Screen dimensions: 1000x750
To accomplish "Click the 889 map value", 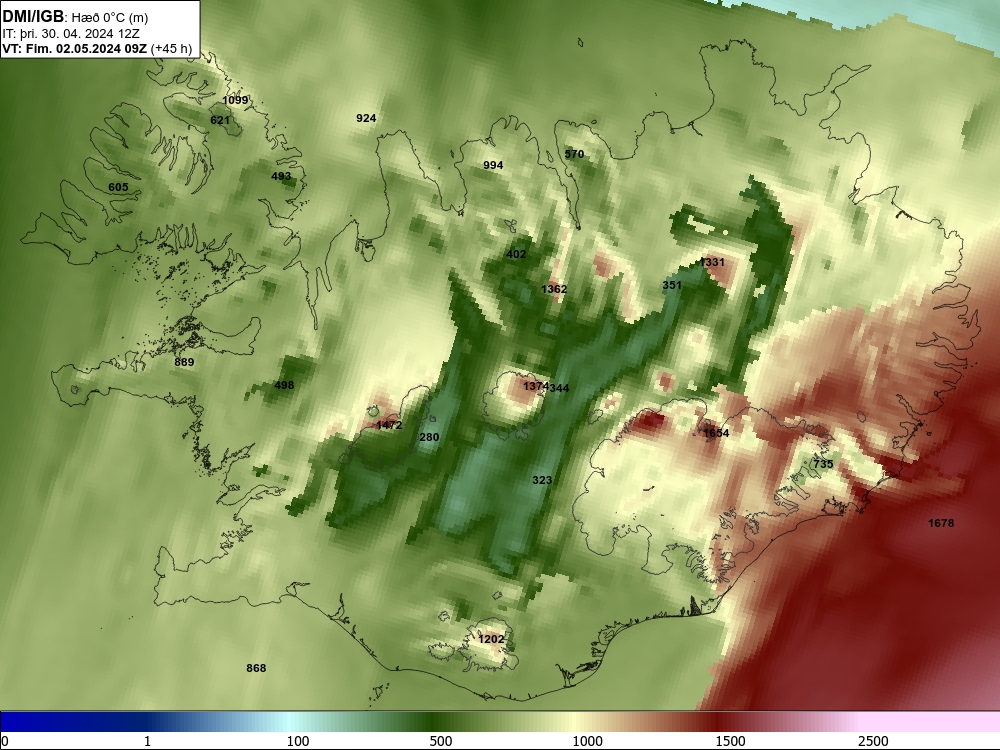I will [x=184, y=362].
